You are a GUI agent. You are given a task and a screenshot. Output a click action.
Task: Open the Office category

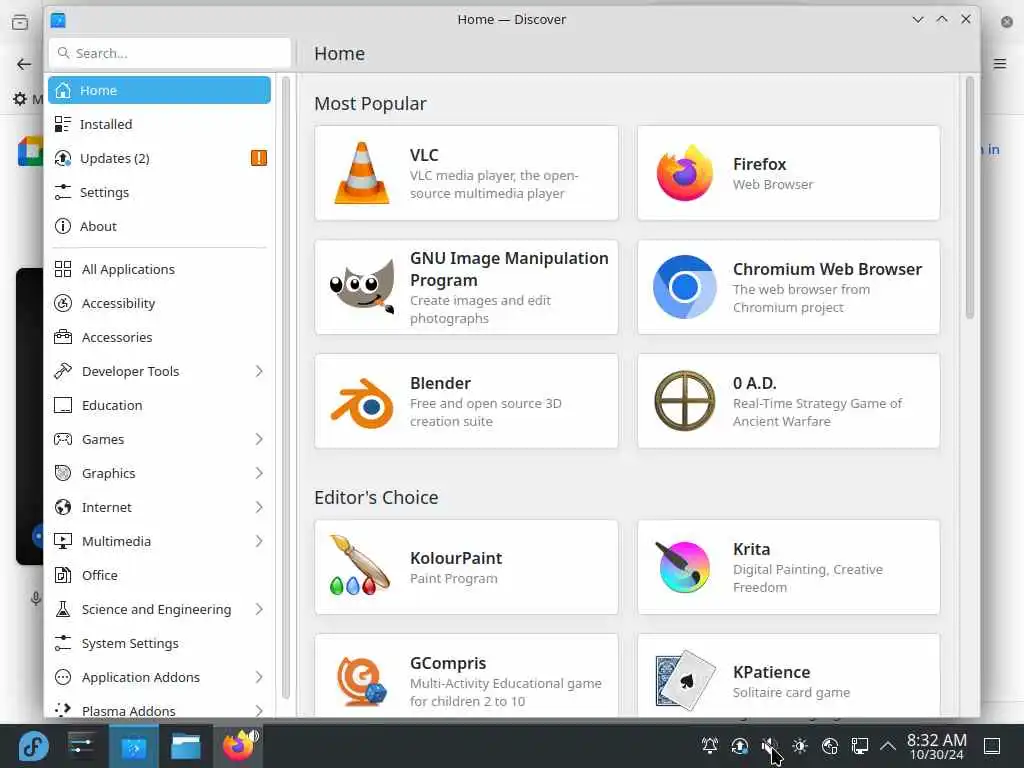(x=159, y=575)
